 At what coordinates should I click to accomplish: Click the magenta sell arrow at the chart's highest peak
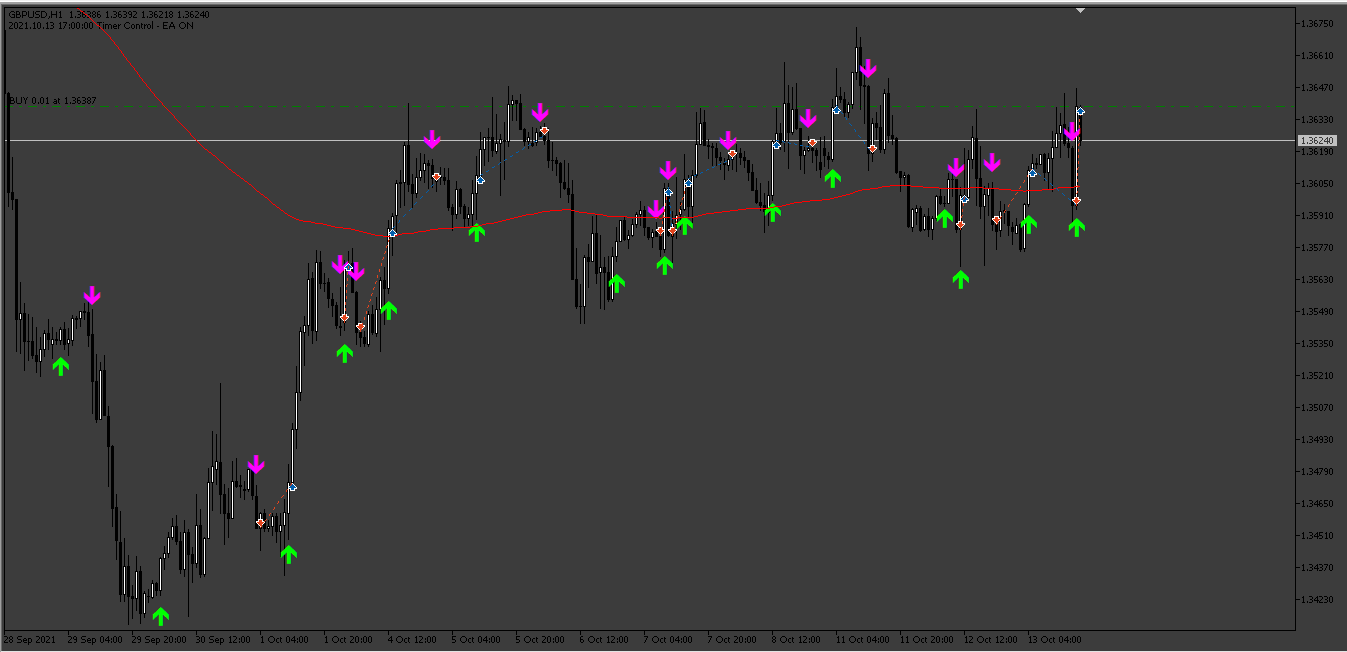pyautogui.click(x=868, y=68)
